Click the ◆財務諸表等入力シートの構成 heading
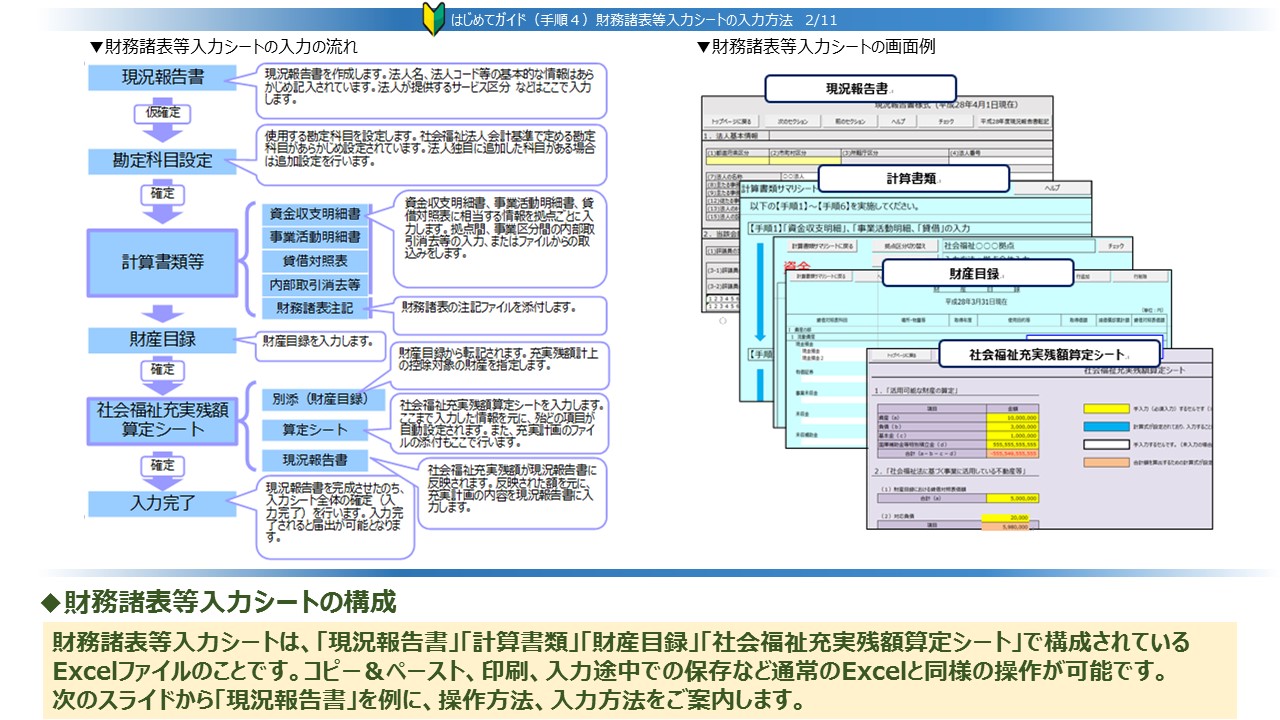 coord(218,602)
